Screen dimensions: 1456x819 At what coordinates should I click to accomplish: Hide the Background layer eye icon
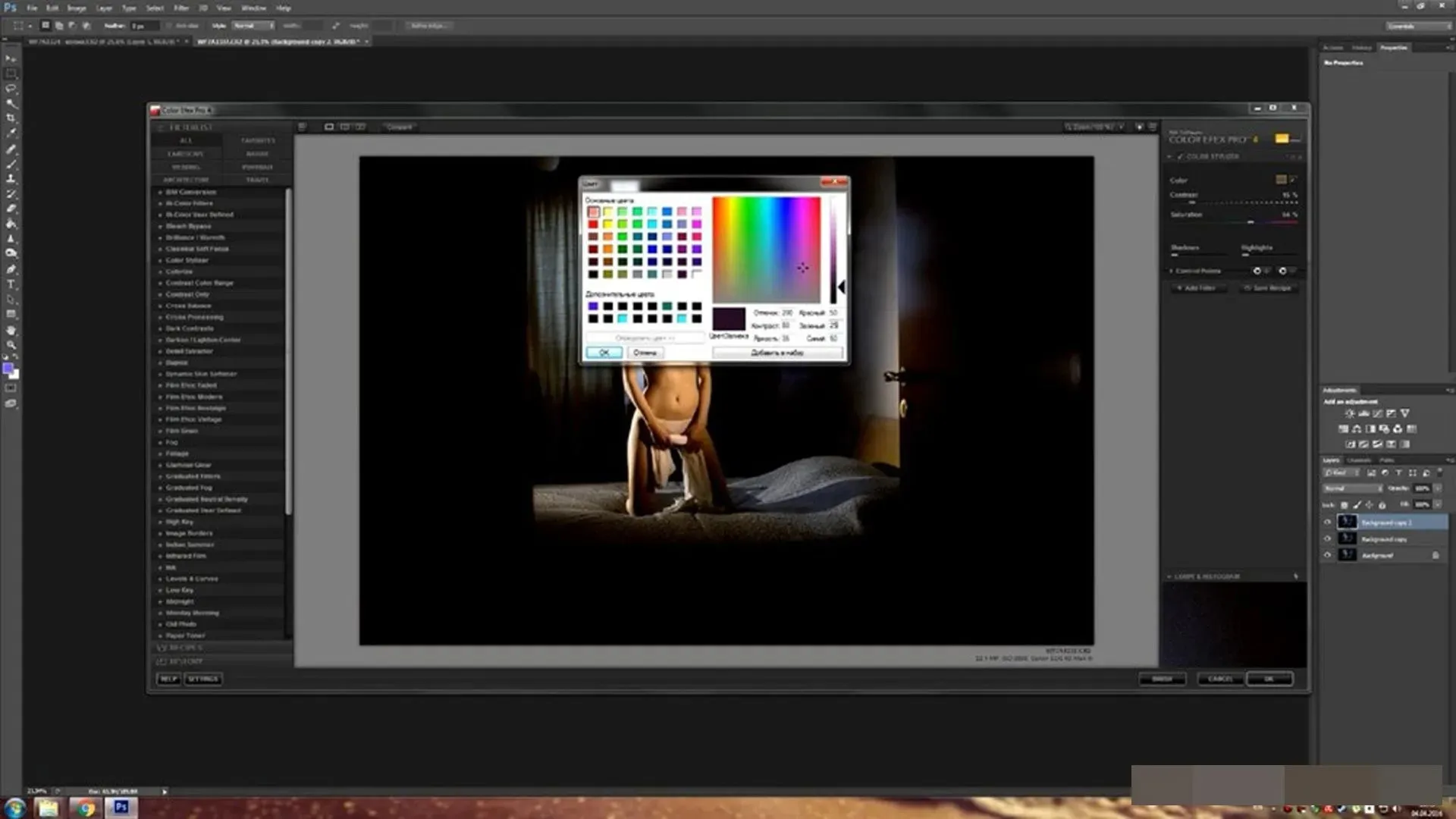1327,555
